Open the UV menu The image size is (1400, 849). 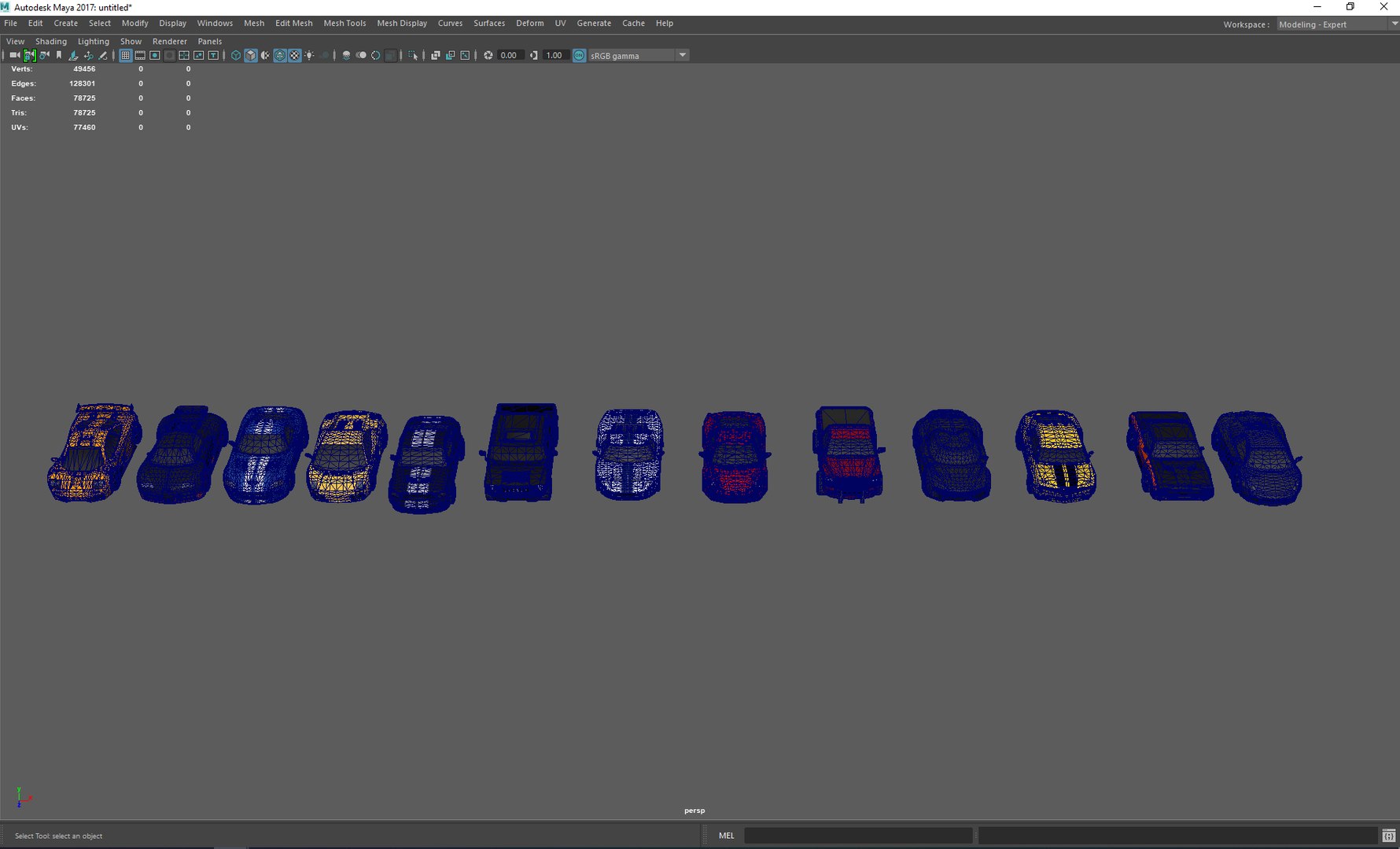pyautogui.click(x=560, y=24)
